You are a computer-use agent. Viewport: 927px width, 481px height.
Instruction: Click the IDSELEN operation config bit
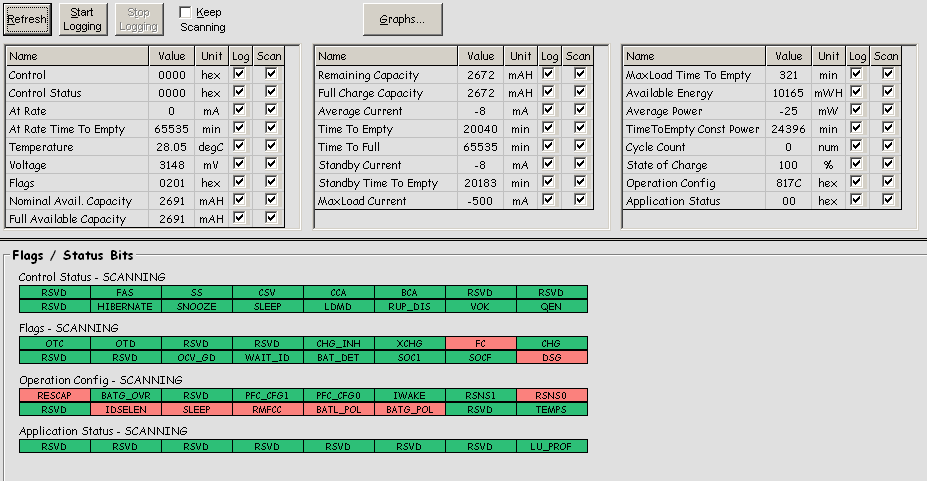click(125, 410)
